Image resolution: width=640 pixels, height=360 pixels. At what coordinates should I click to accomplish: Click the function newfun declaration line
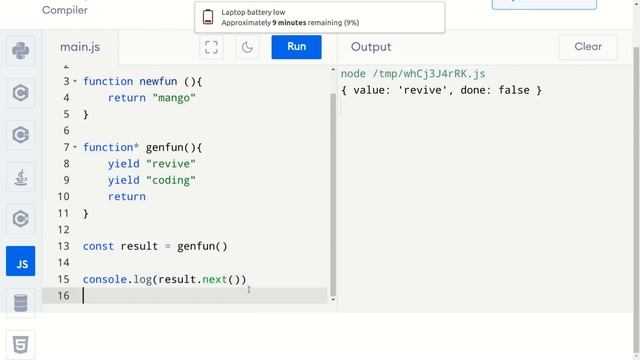point(142,81)
